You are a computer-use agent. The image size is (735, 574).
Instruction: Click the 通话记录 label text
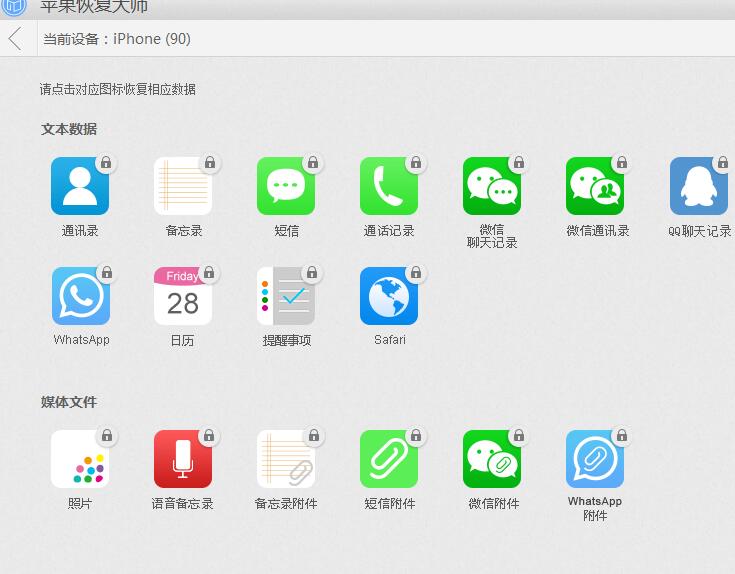click(389, 231)
